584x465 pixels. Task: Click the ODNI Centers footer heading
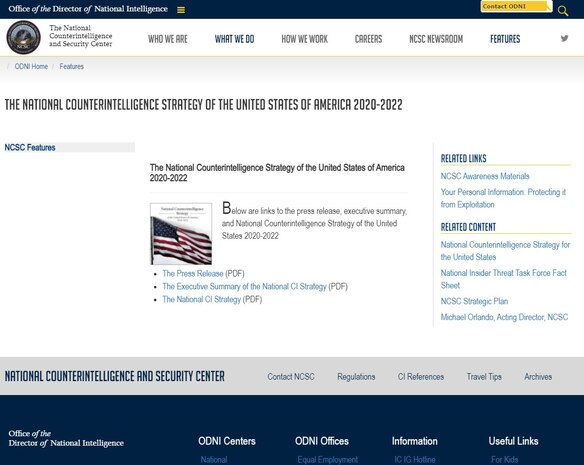(x=227, y=441)
